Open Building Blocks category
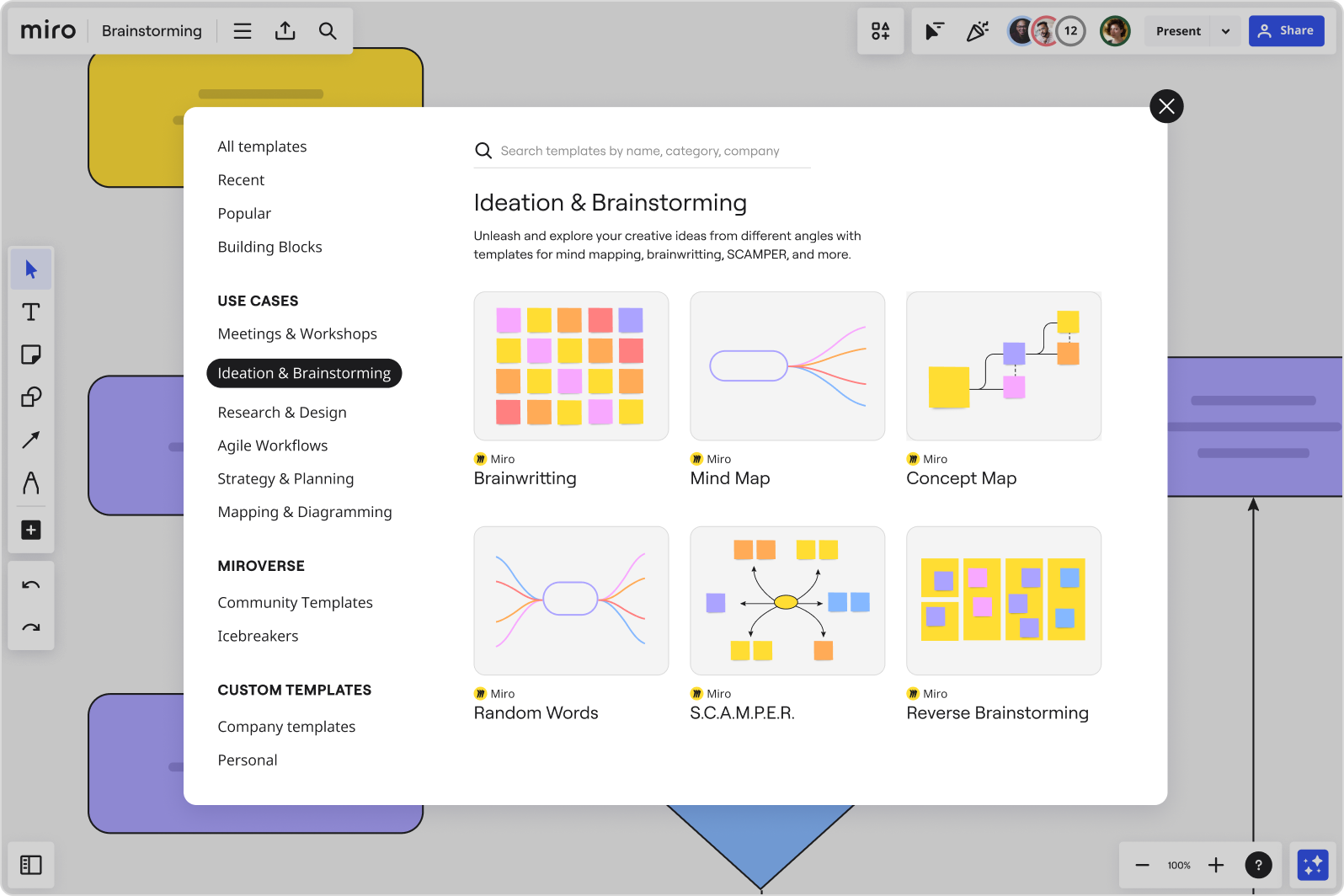 [x=269, y=247]
